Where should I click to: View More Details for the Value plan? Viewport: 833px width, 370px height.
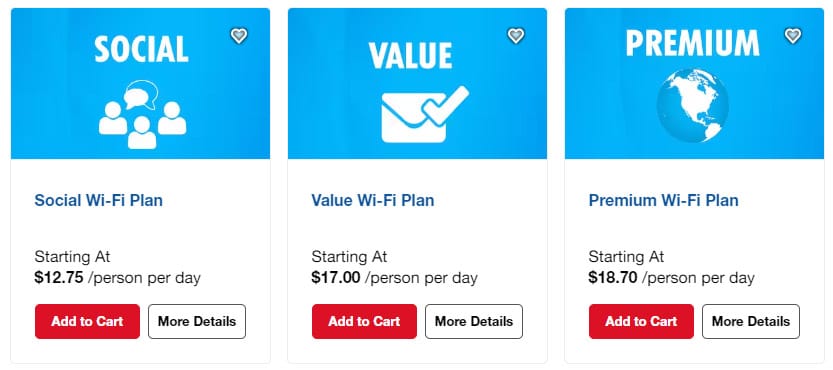point(474,322)
